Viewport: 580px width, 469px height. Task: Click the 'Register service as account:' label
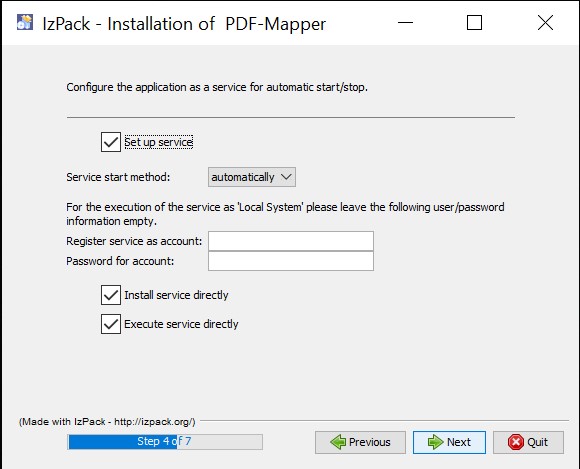click(134, 241)
